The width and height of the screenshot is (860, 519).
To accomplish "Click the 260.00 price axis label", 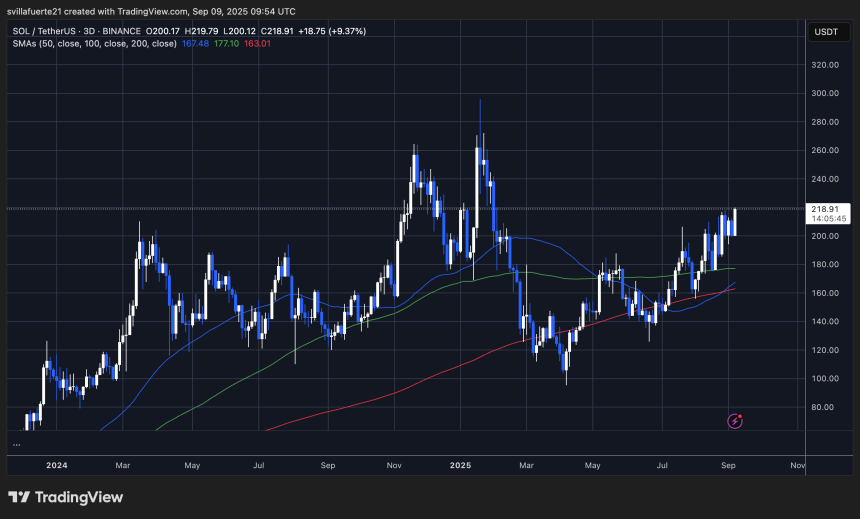I will pyautogui.click(x=825, y=150).
